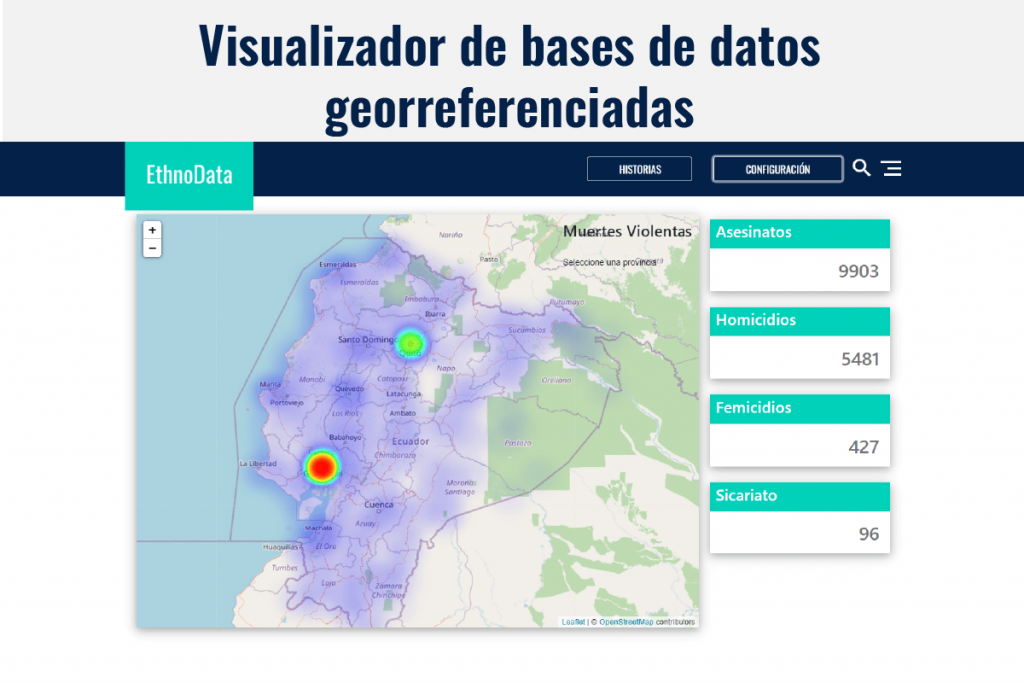
Task: Click the Muertes Violentas map title
Action: tap(627, 231)
